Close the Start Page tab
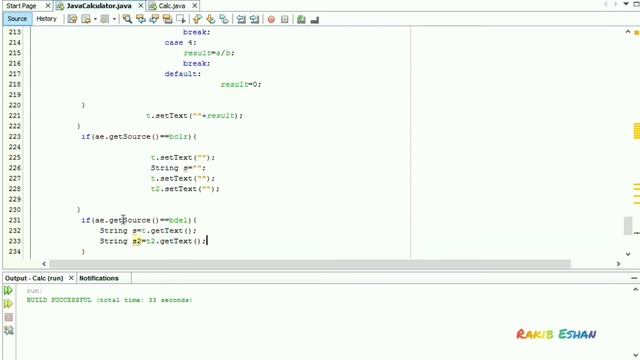The image size is (640, 360). pos(48,6)
